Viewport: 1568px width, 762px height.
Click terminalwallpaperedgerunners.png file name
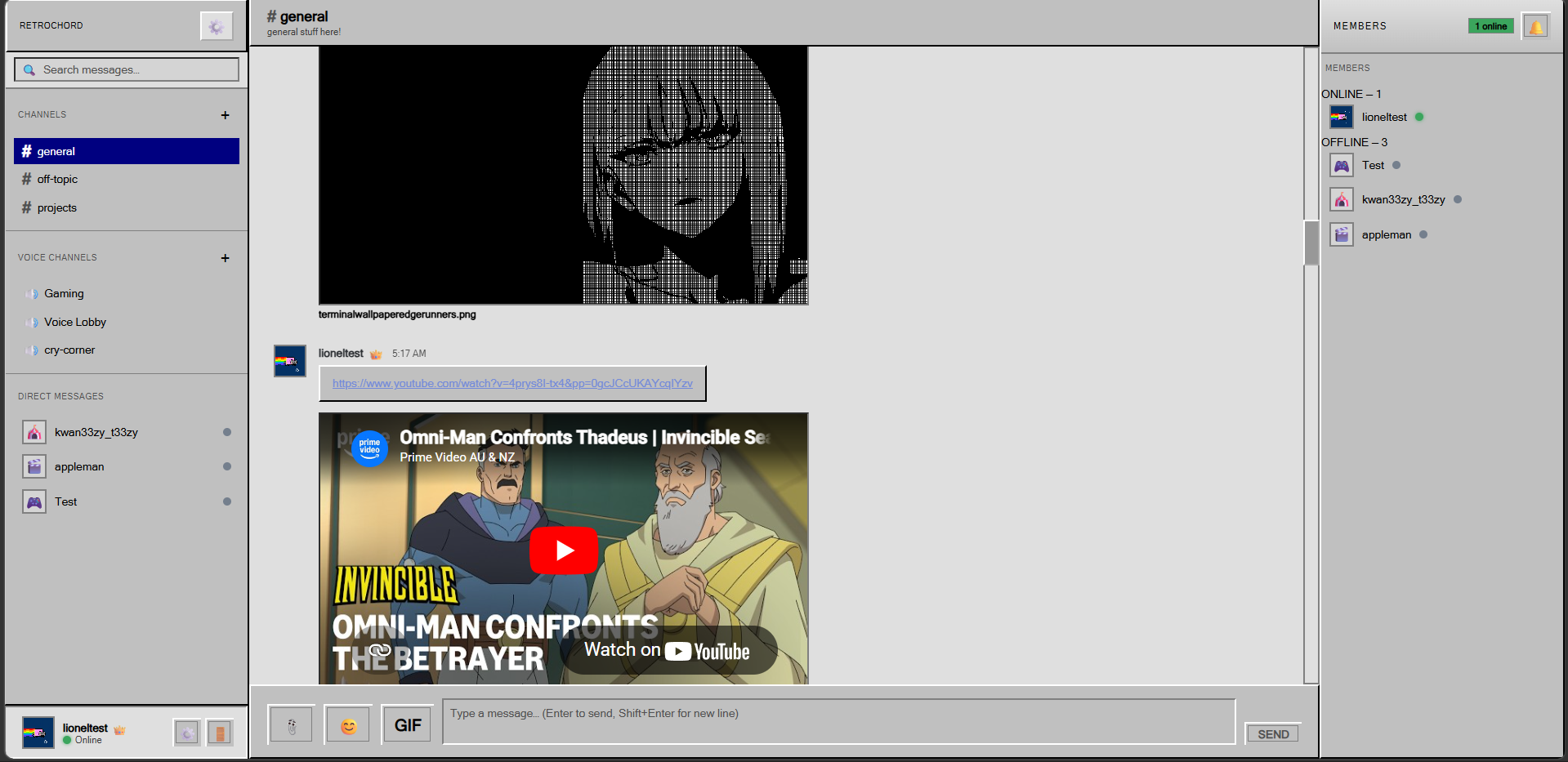397,314
